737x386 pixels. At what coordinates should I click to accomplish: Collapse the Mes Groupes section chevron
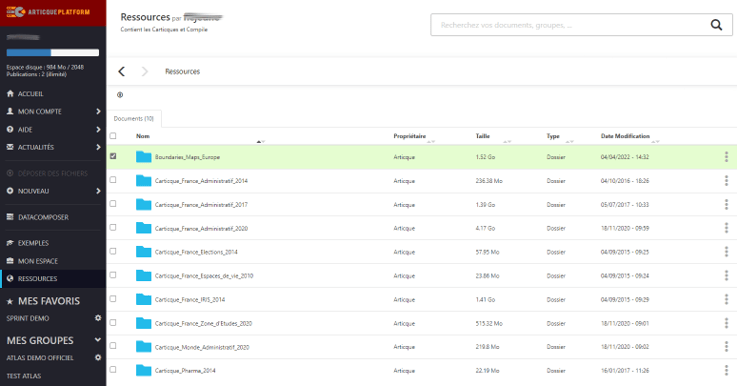(x=98, y=339)
